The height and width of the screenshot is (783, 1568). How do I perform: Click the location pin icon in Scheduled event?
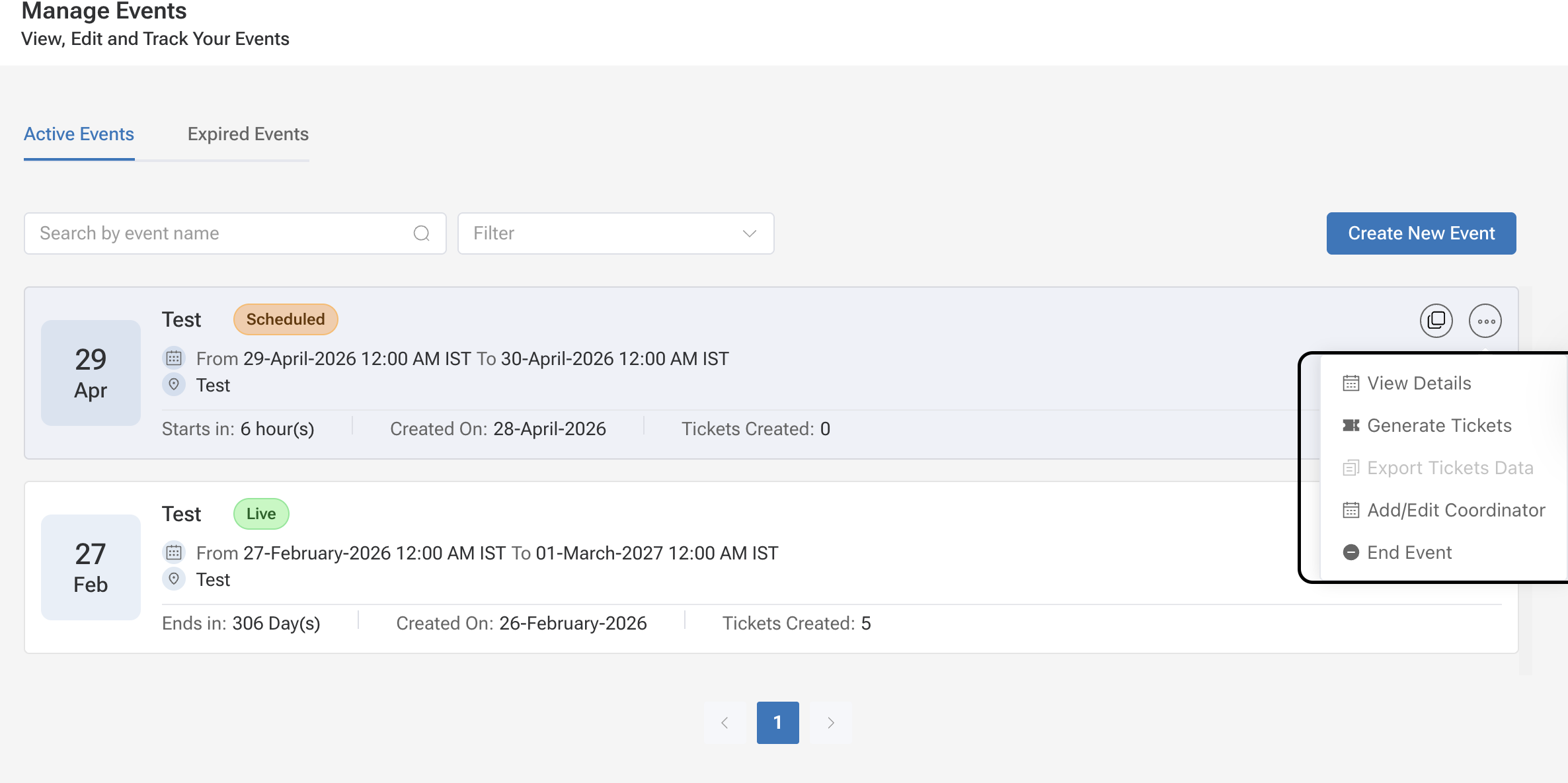point(174,385)
